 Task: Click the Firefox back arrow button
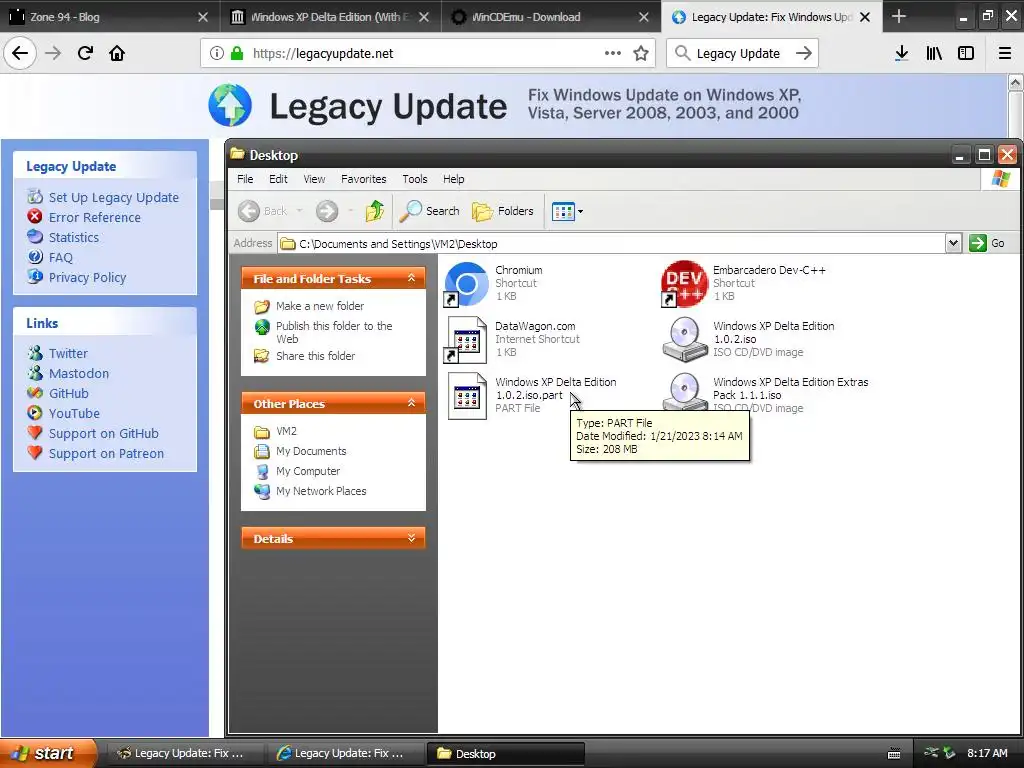[20, 53]
